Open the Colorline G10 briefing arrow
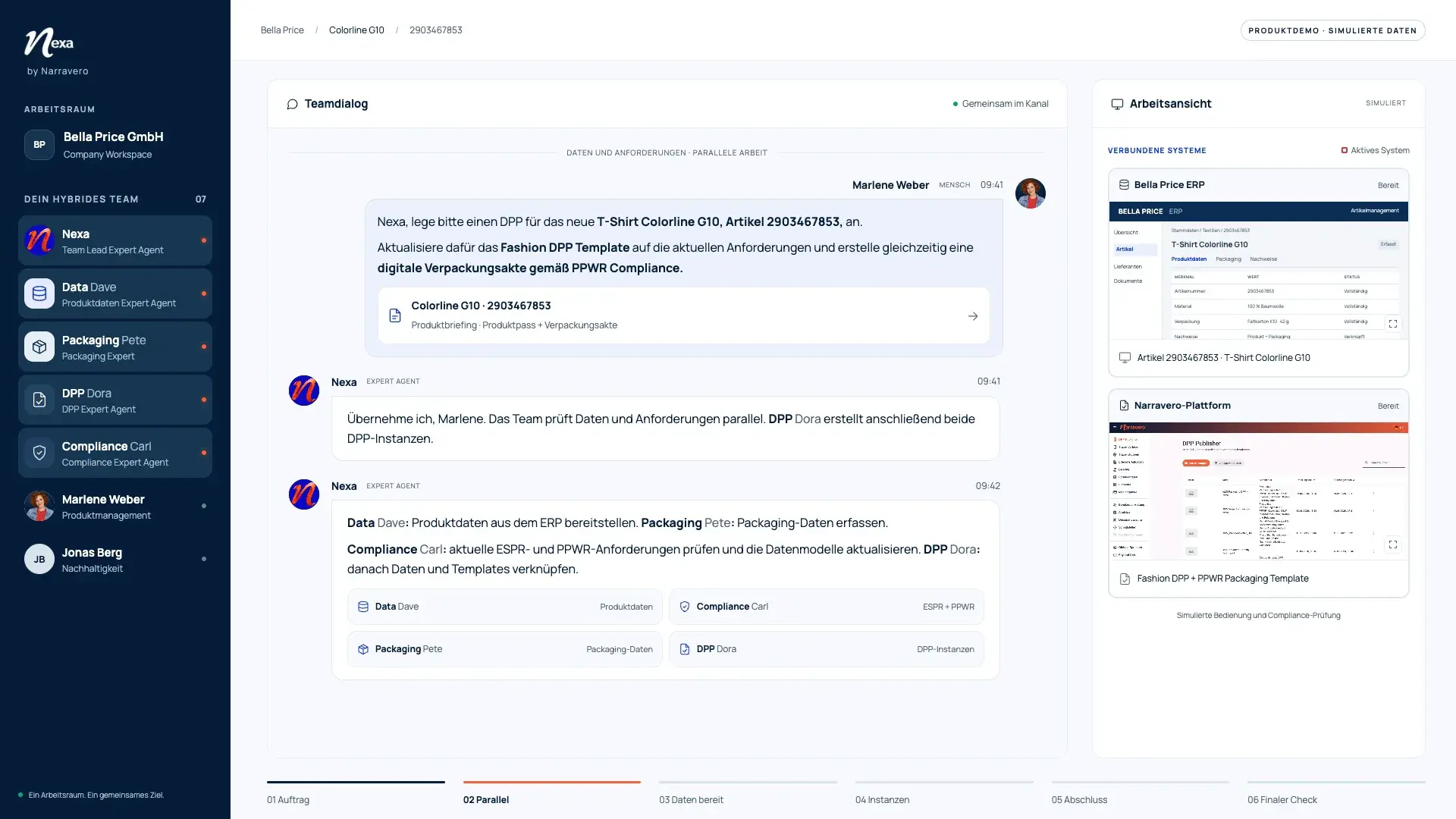Screen dimensions: 1456x819 tap(973, 316)
